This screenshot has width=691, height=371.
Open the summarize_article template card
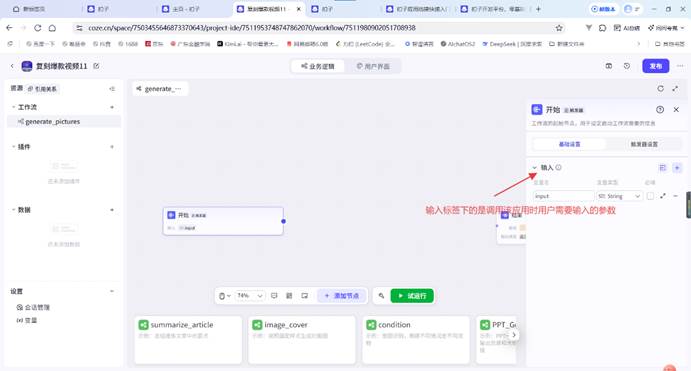click(x=188, y=340)
